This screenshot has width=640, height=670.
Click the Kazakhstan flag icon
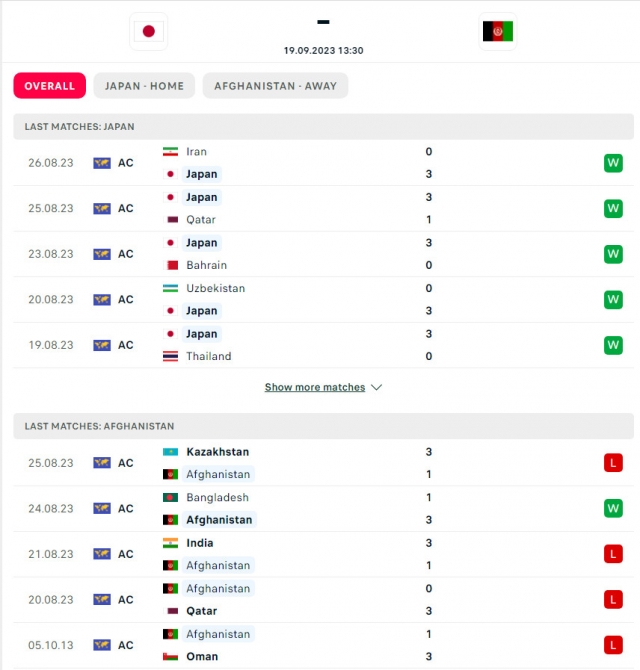pyautogui.click(x=170, y=452)
